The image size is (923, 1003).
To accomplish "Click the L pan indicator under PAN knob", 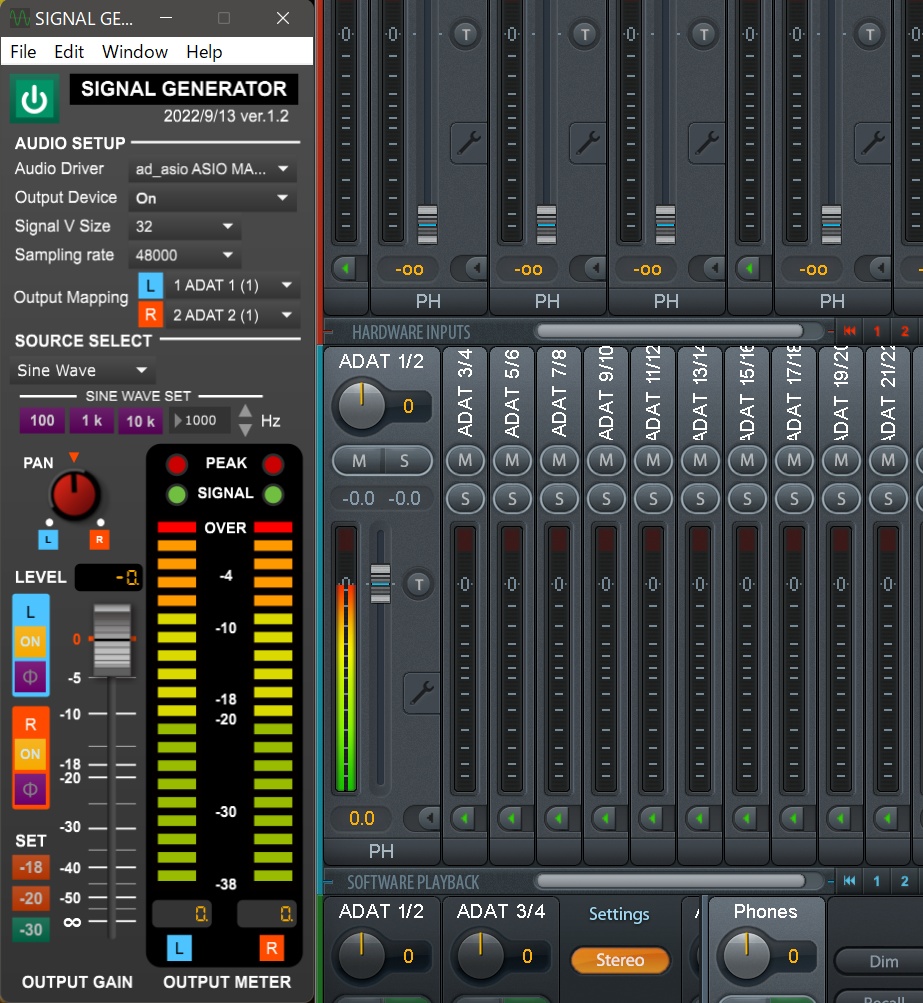I will coord(48,540).
